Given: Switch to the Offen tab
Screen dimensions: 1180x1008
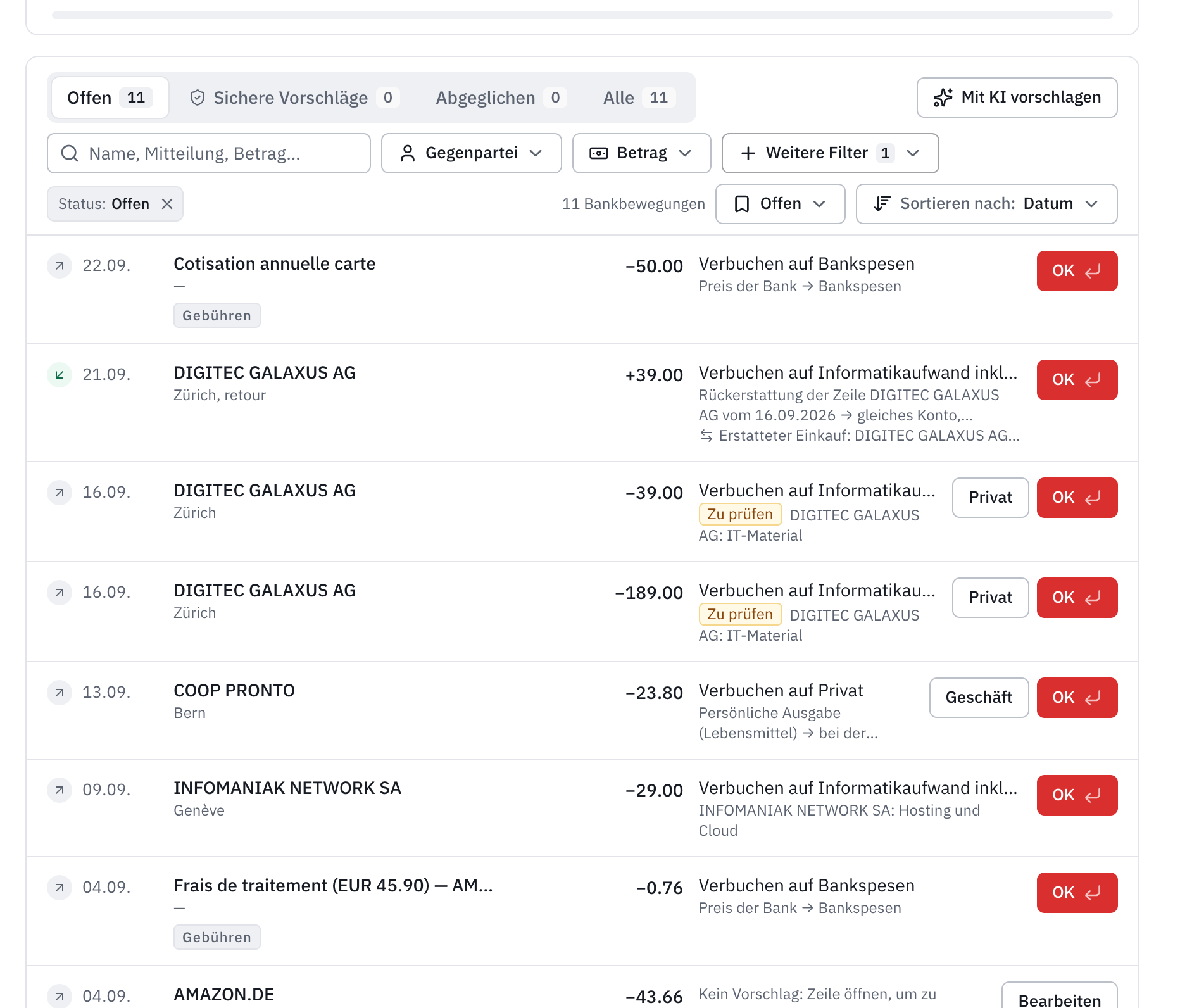Looking at the screenshot, I should click(110, 98).
